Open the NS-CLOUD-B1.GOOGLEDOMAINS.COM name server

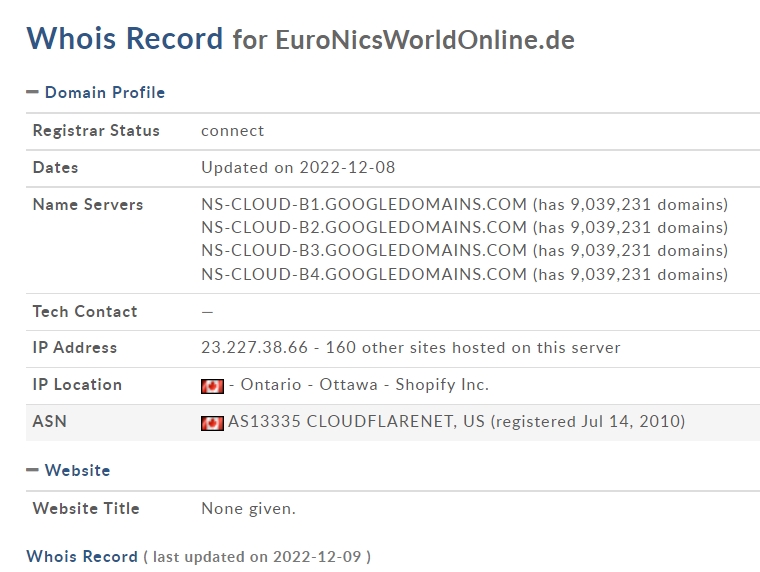point(364,204)
